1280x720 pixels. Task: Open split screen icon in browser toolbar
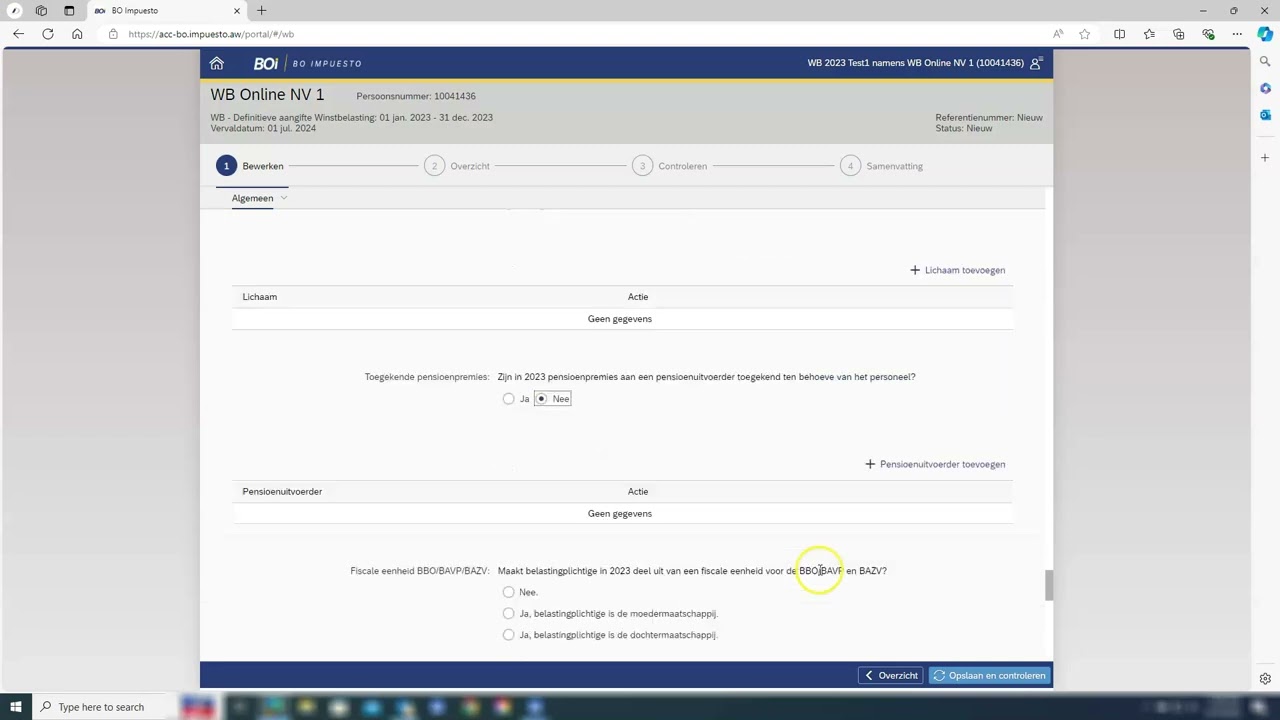(1119, 34)
